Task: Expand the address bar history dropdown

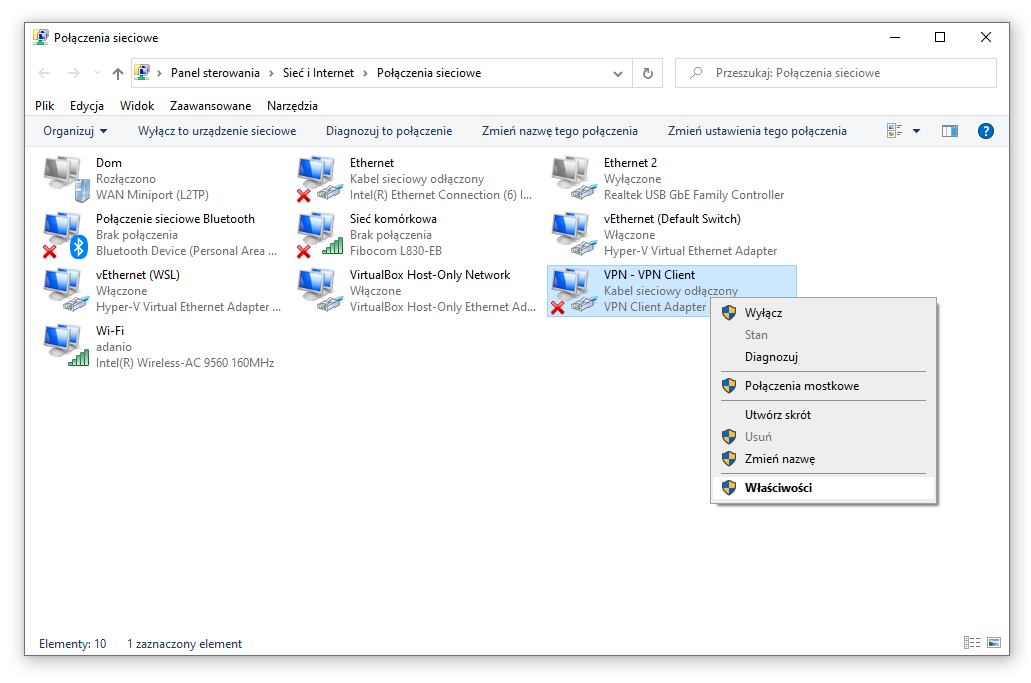Action: 617,73
